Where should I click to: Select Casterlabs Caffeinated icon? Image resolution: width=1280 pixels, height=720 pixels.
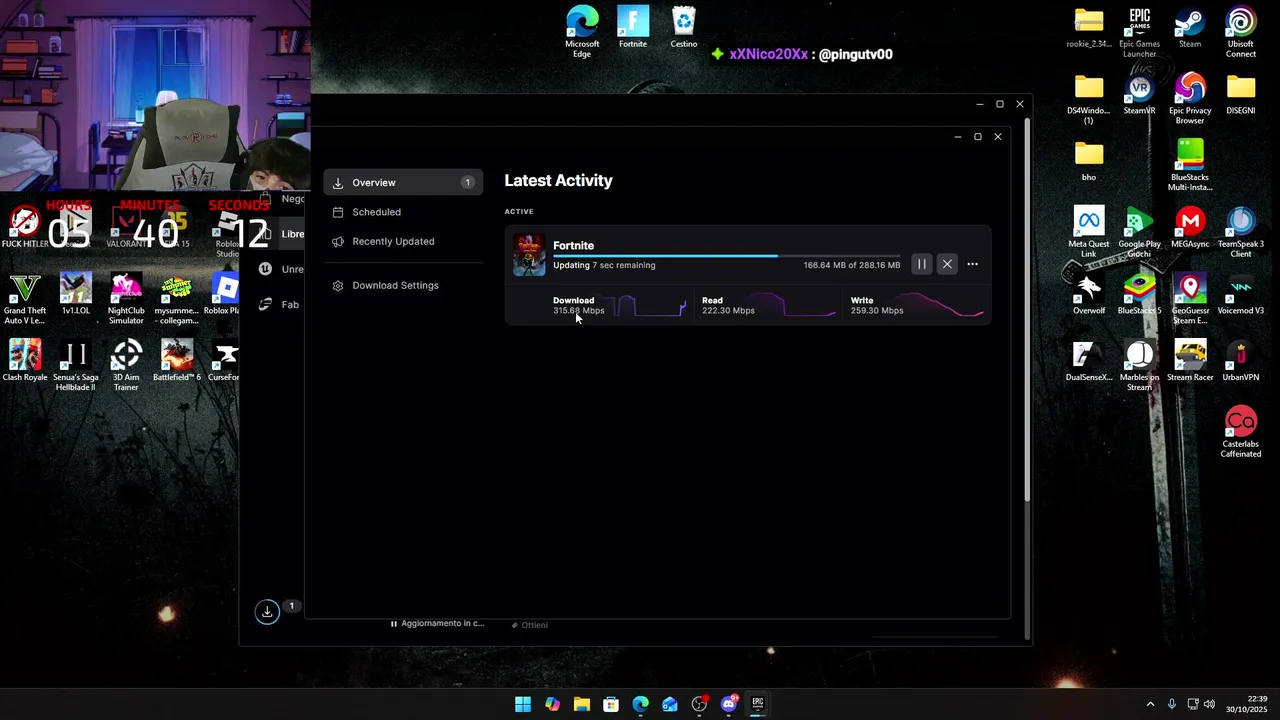1241,432
